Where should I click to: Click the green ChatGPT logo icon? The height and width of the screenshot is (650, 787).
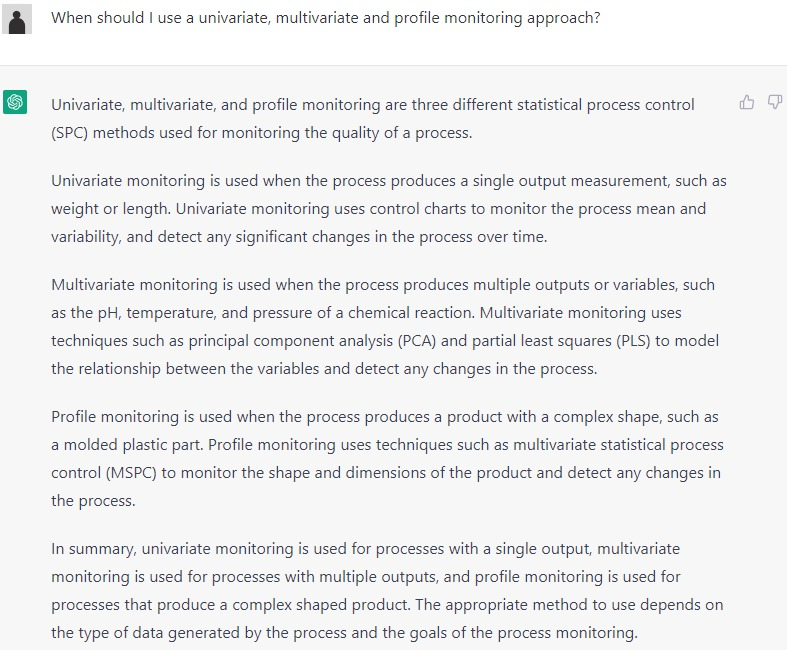(x=15, y=102)
